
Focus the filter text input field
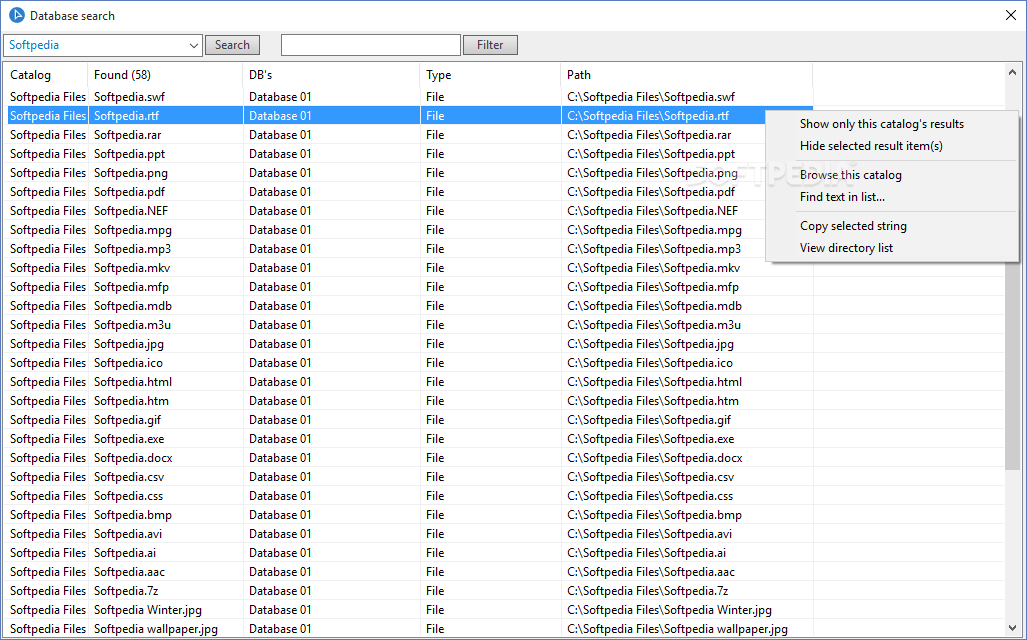tap(371, 45)
